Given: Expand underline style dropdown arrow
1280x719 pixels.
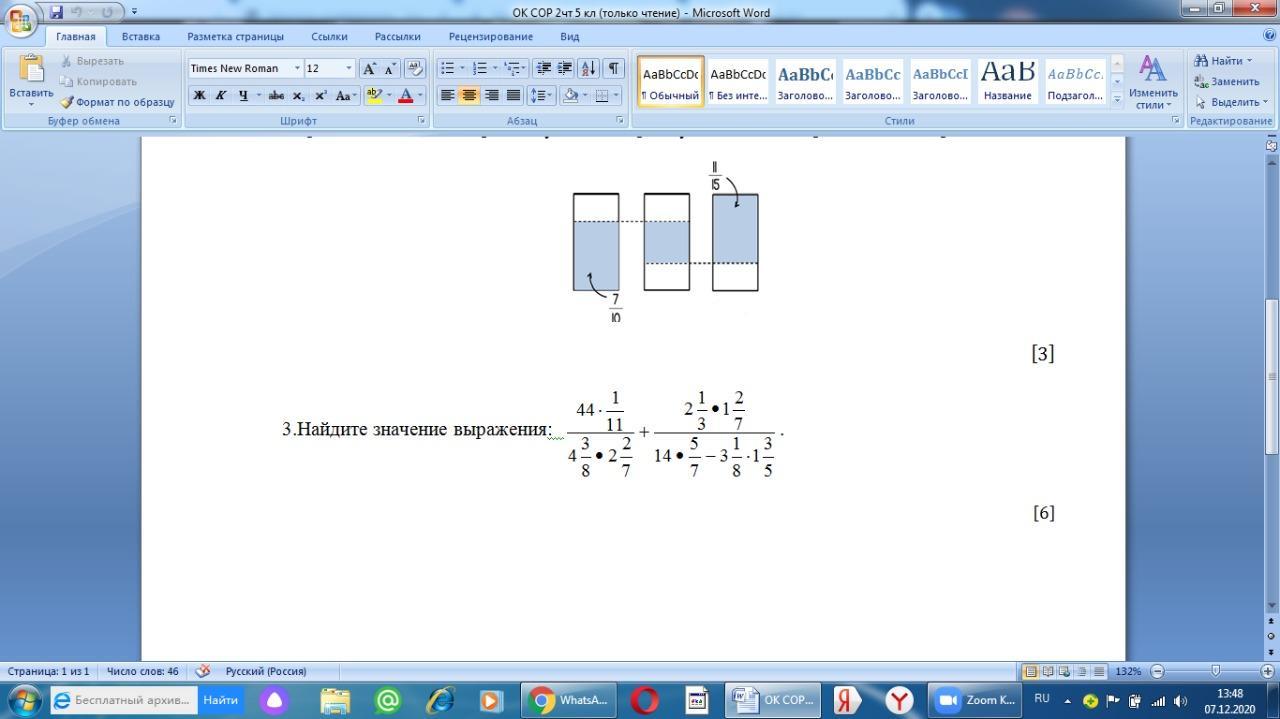Looking at the screenshot, I should tap(258, 96).
